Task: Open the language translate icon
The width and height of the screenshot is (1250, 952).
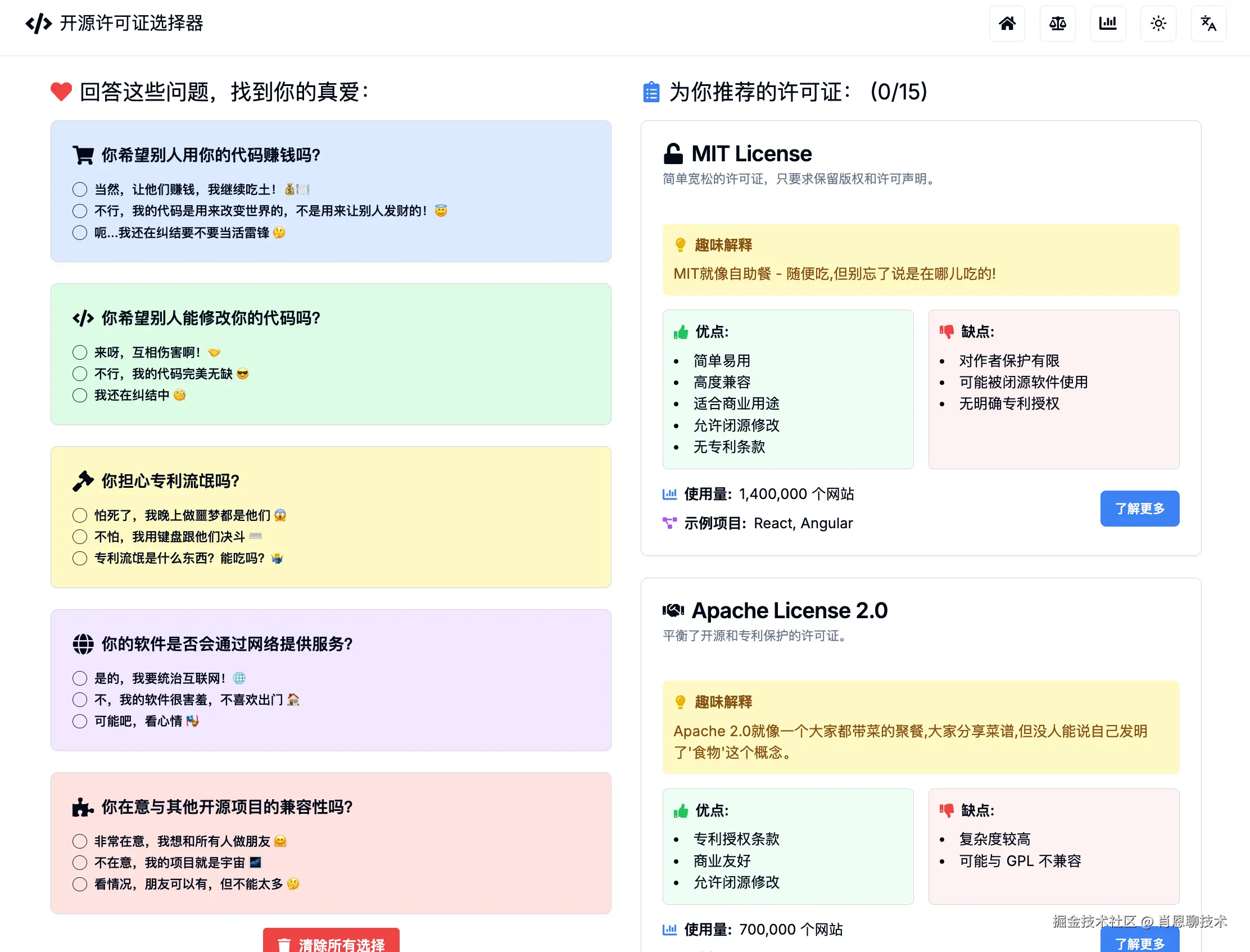Action: [x=1208, y=23]
